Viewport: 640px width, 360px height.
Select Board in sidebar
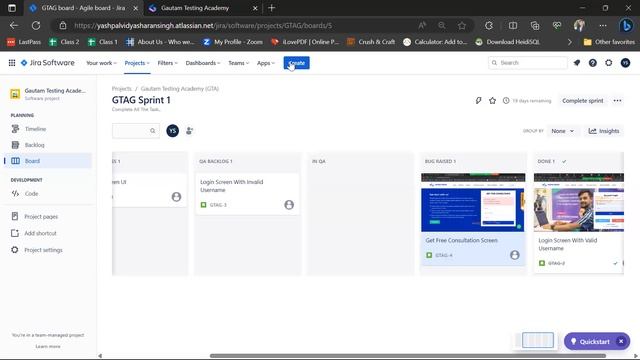48,161
